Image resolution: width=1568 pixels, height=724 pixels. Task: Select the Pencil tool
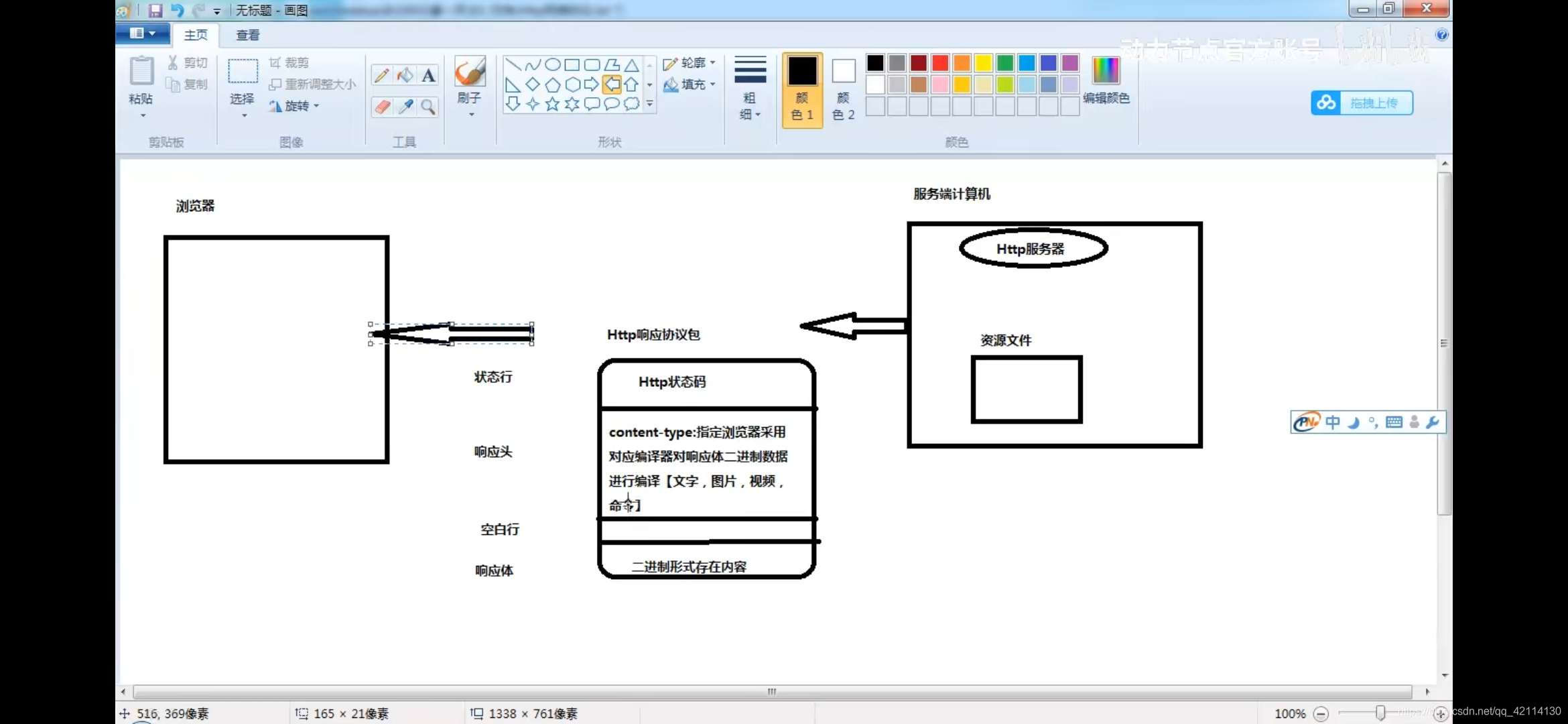tap(382, 75)
